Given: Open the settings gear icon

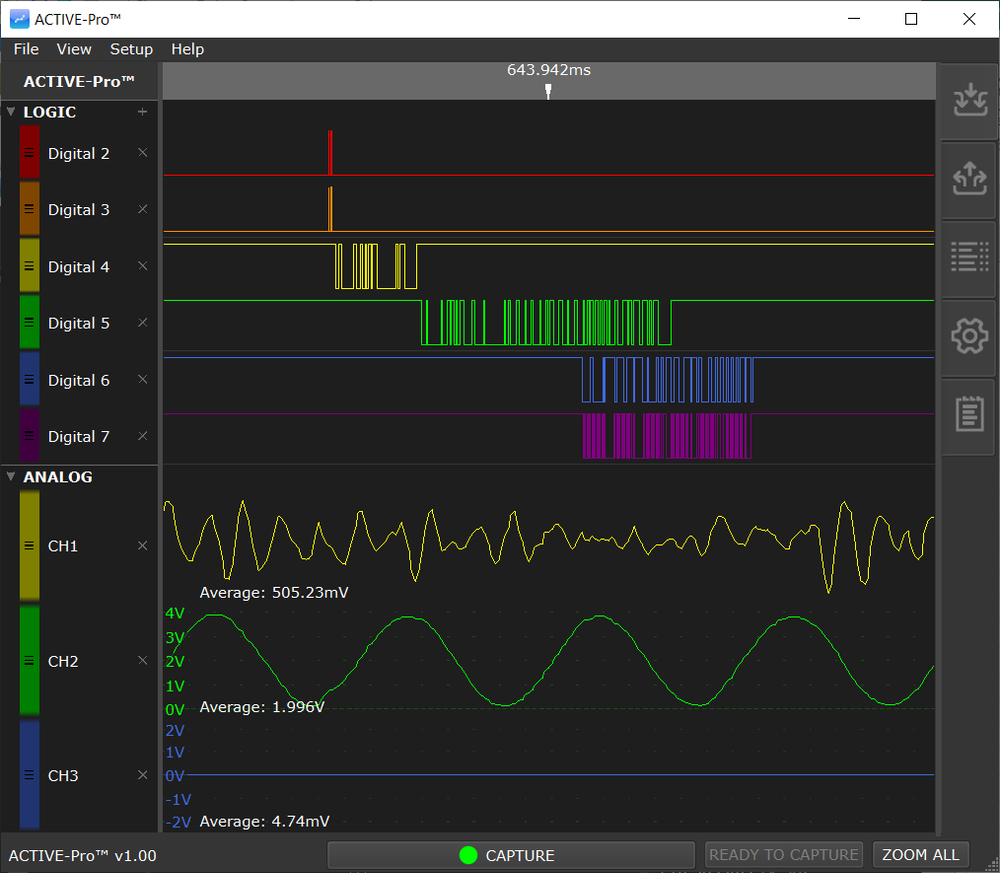Looking at the screenshot, I should [x=968, y=337].
